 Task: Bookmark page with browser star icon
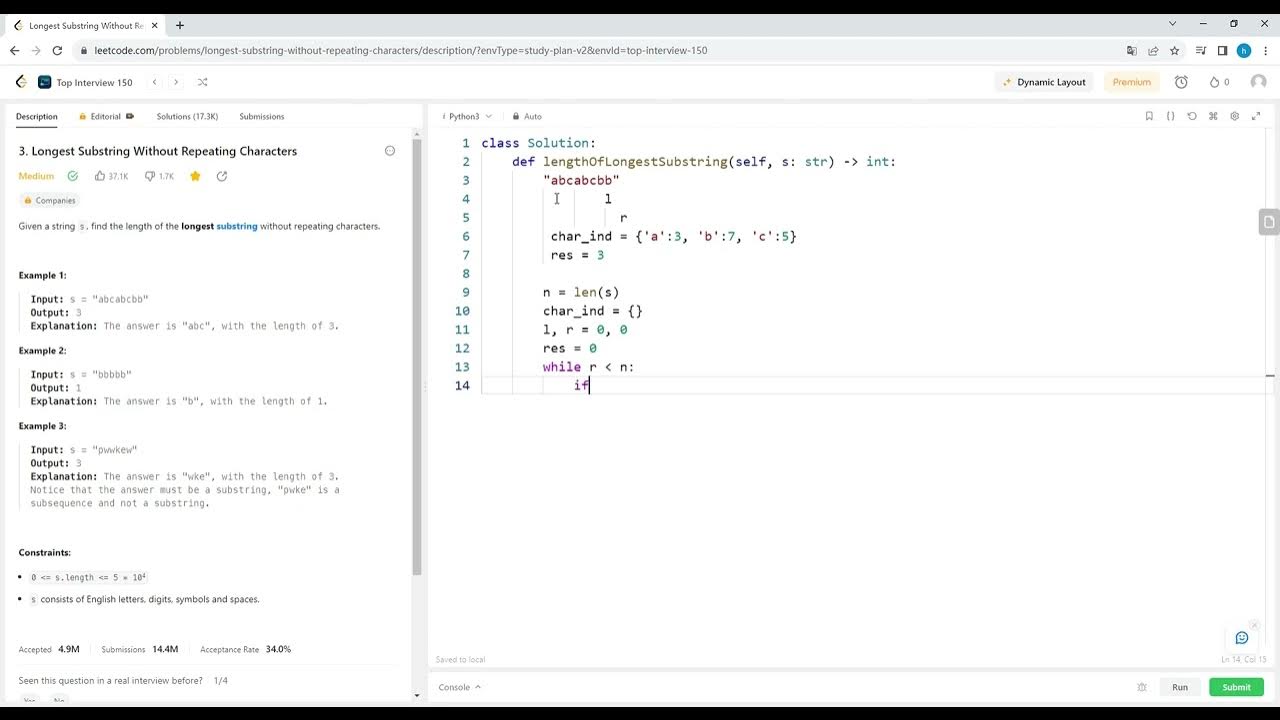coord(1175,50)
